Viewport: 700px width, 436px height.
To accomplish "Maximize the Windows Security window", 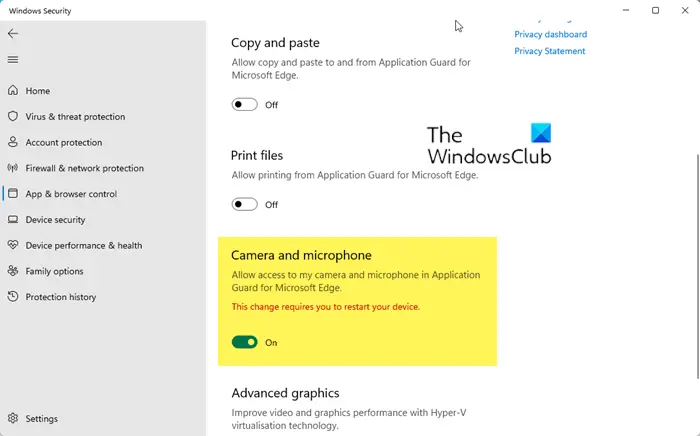I will tap(655, 10).
